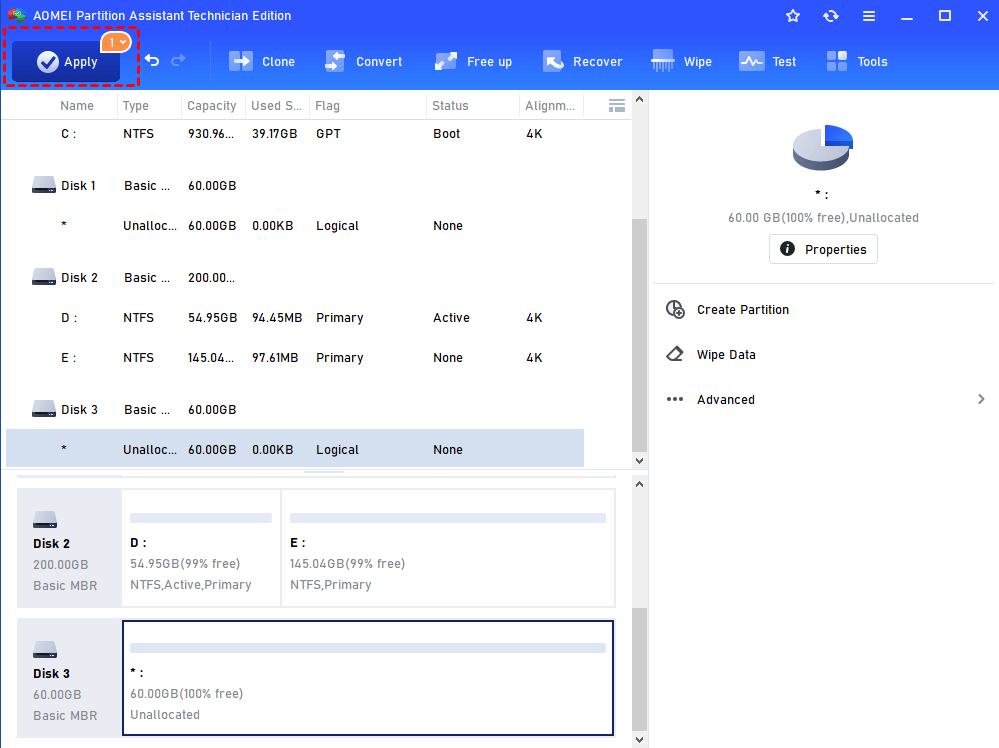The image size is (999, 748).
Task: Click Disk 3 unallocated usage bar
Action: point(368,648)
